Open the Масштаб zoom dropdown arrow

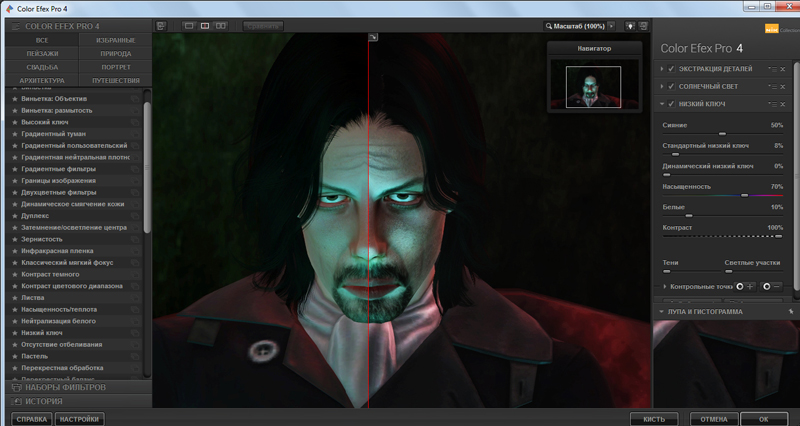[x=611, y=26]
